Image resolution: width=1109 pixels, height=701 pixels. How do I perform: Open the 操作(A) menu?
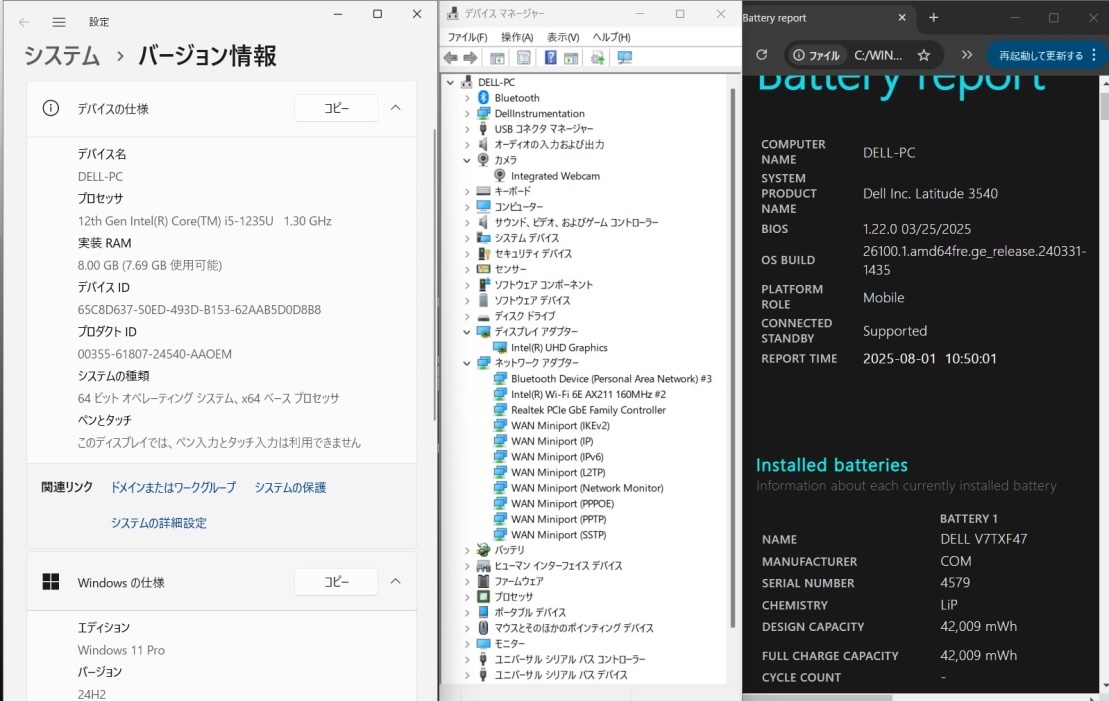(x=517, y=37)
